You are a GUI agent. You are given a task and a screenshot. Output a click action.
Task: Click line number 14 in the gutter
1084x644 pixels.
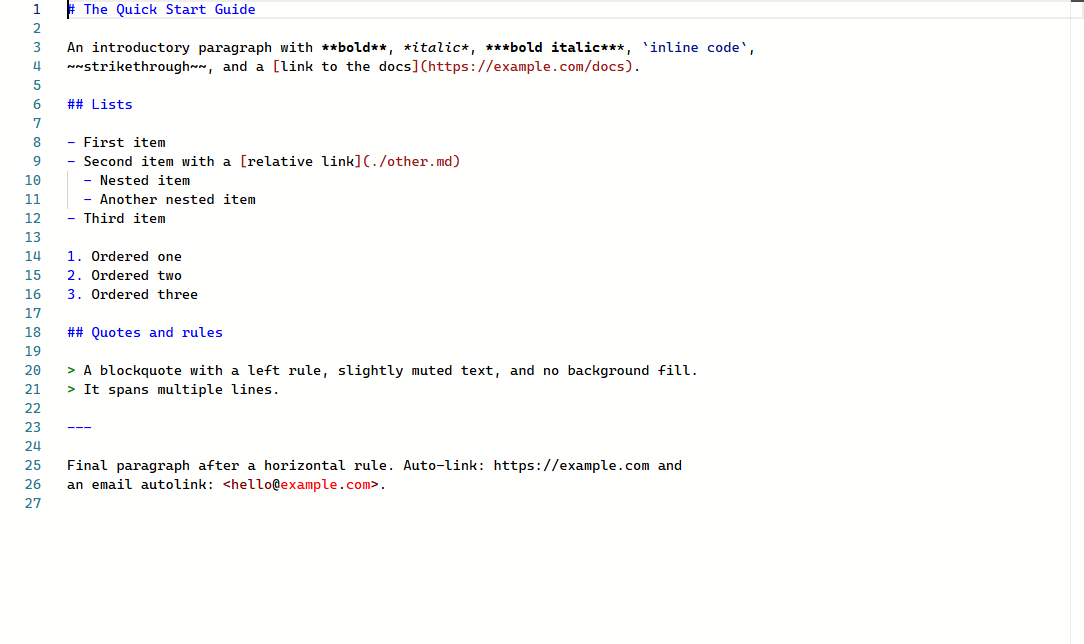[32, 257]
